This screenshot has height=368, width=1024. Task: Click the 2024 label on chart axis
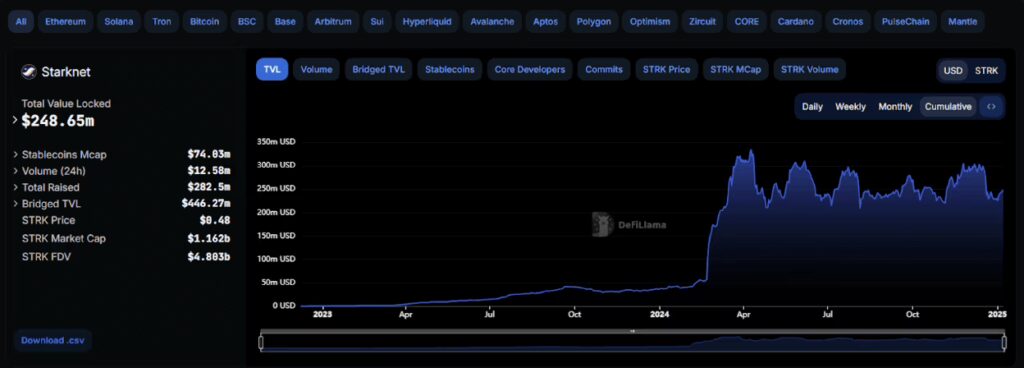[660, 314]
